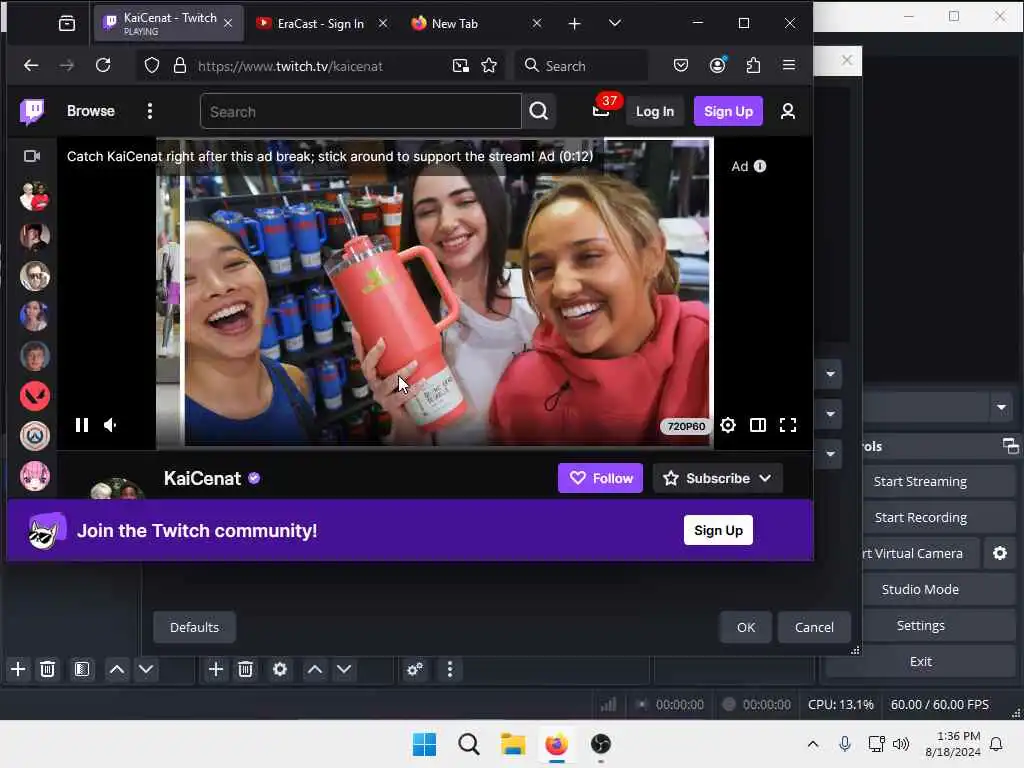Open Settings in OBS controls
1024x768 pixels.
click(920, 625)
